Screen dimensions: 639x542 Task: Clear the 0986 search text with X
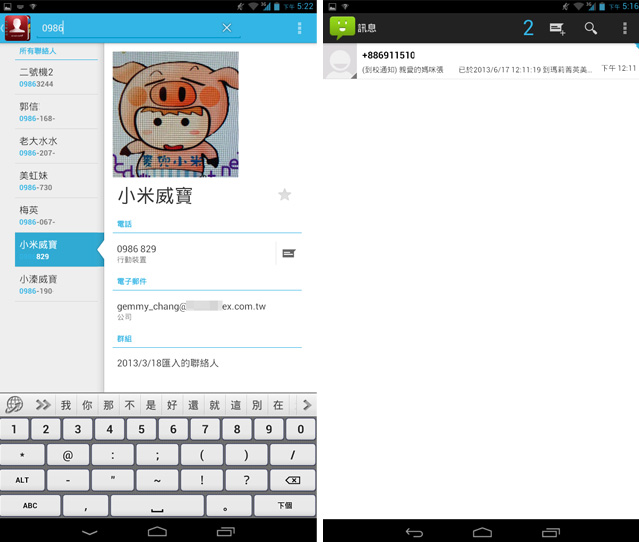[227, 28]
